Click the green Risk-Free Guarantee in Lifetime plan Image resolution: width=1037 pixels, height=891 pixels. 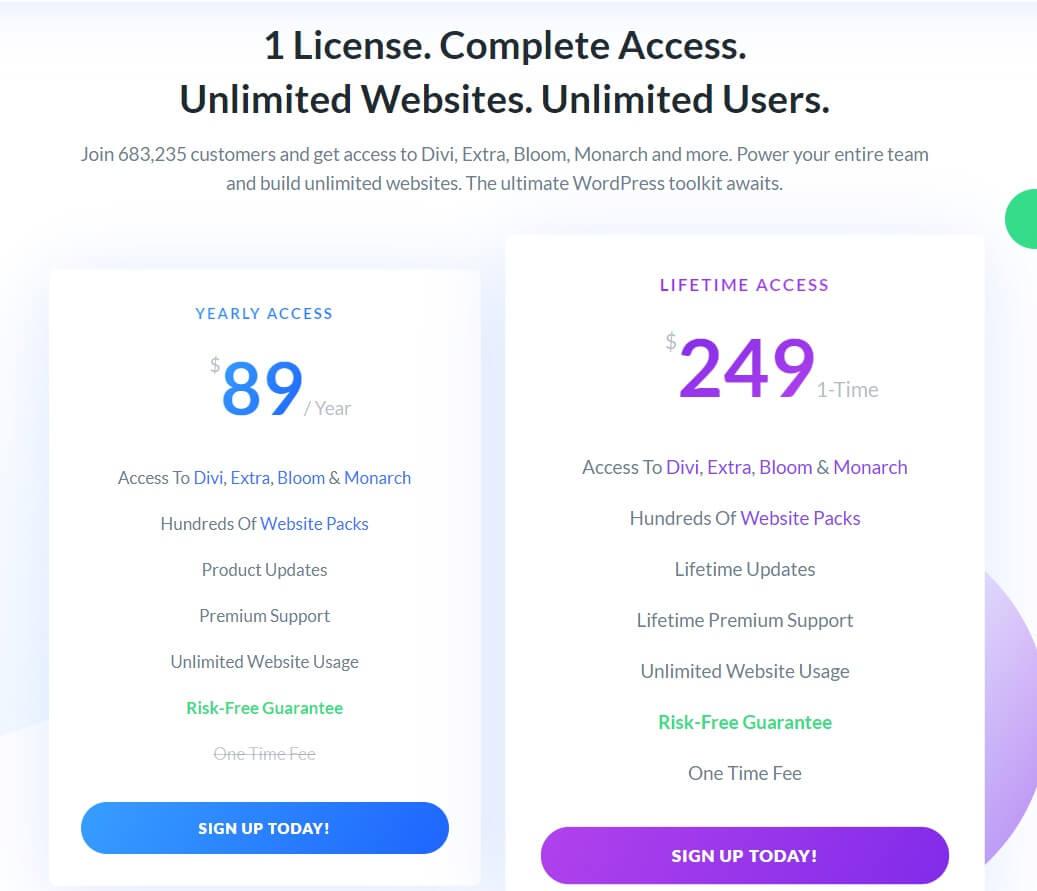point(745,722)
